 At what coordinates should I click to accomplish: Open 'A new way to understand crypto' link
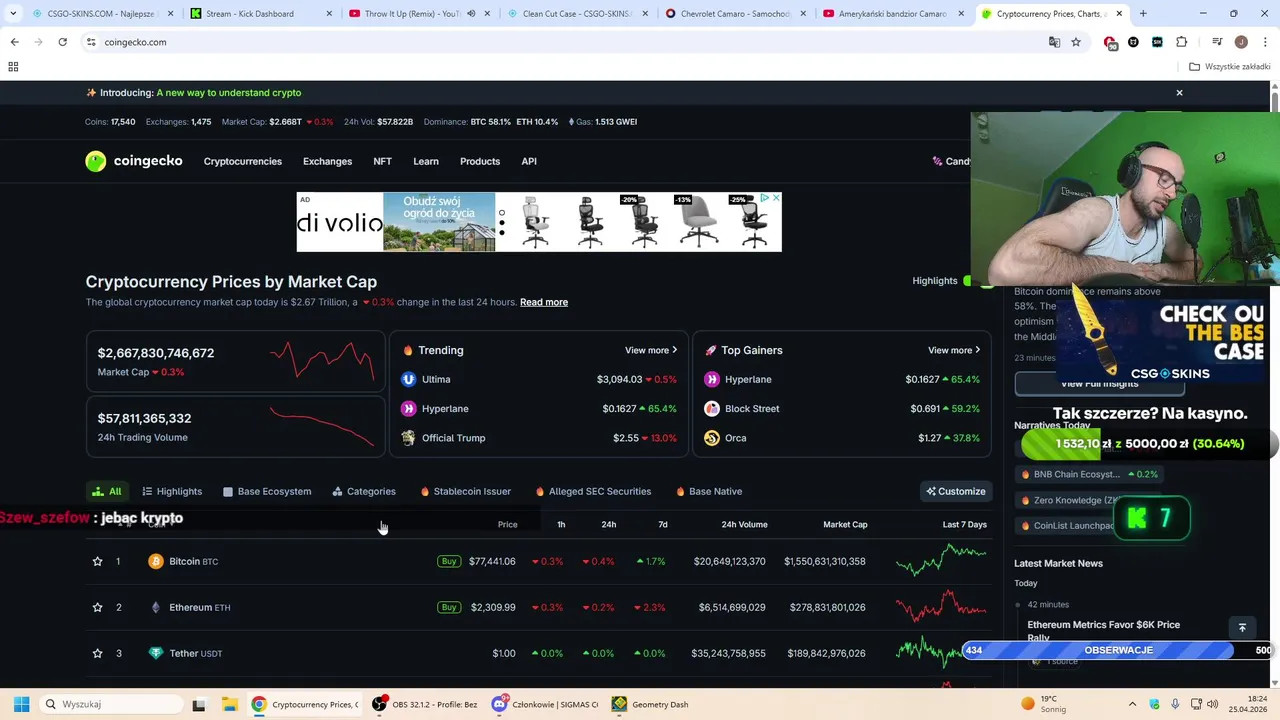pos(229,92)
